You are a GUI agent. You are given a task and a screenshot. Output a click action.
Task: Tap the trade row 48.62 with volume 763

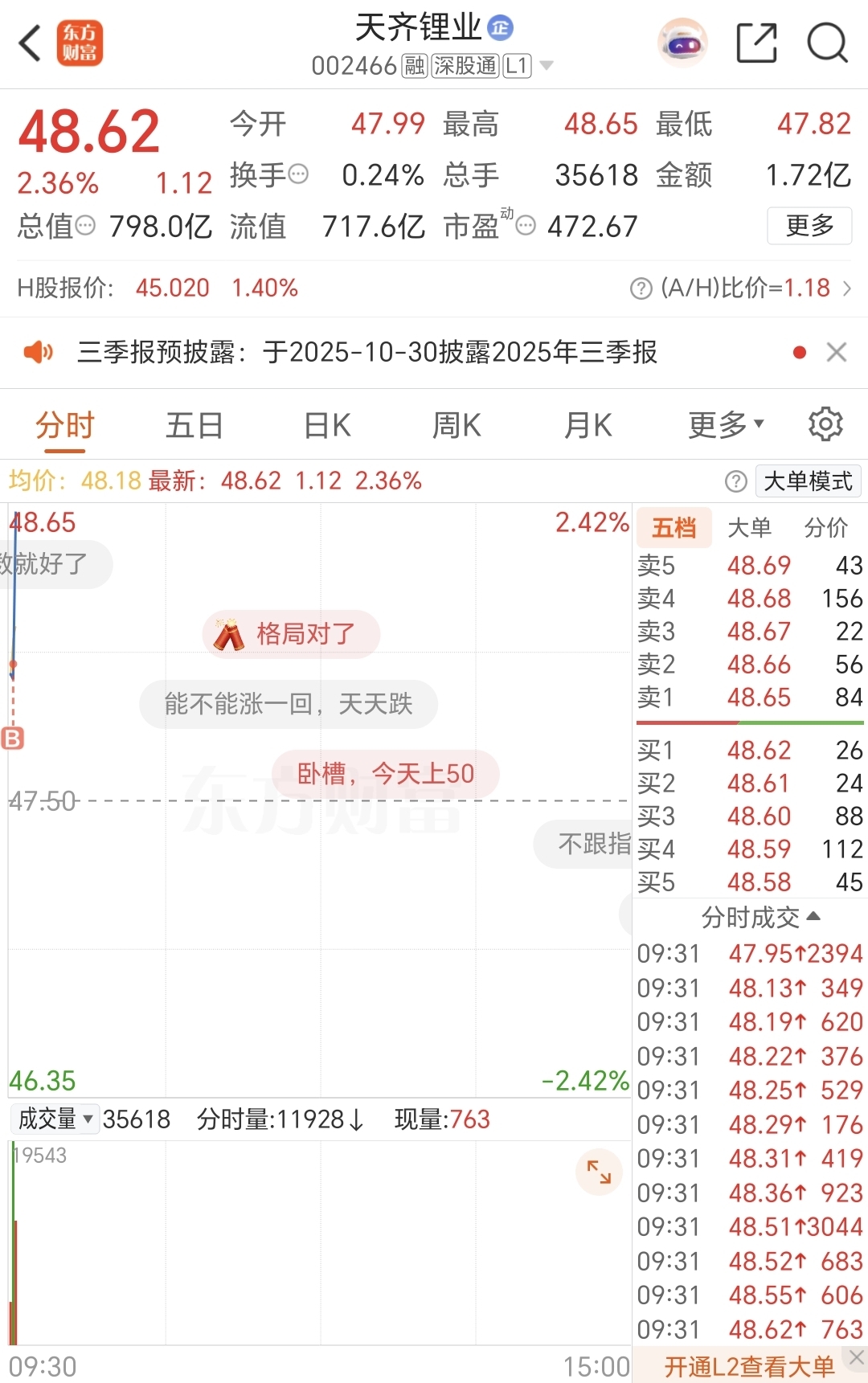(750, 1330)
